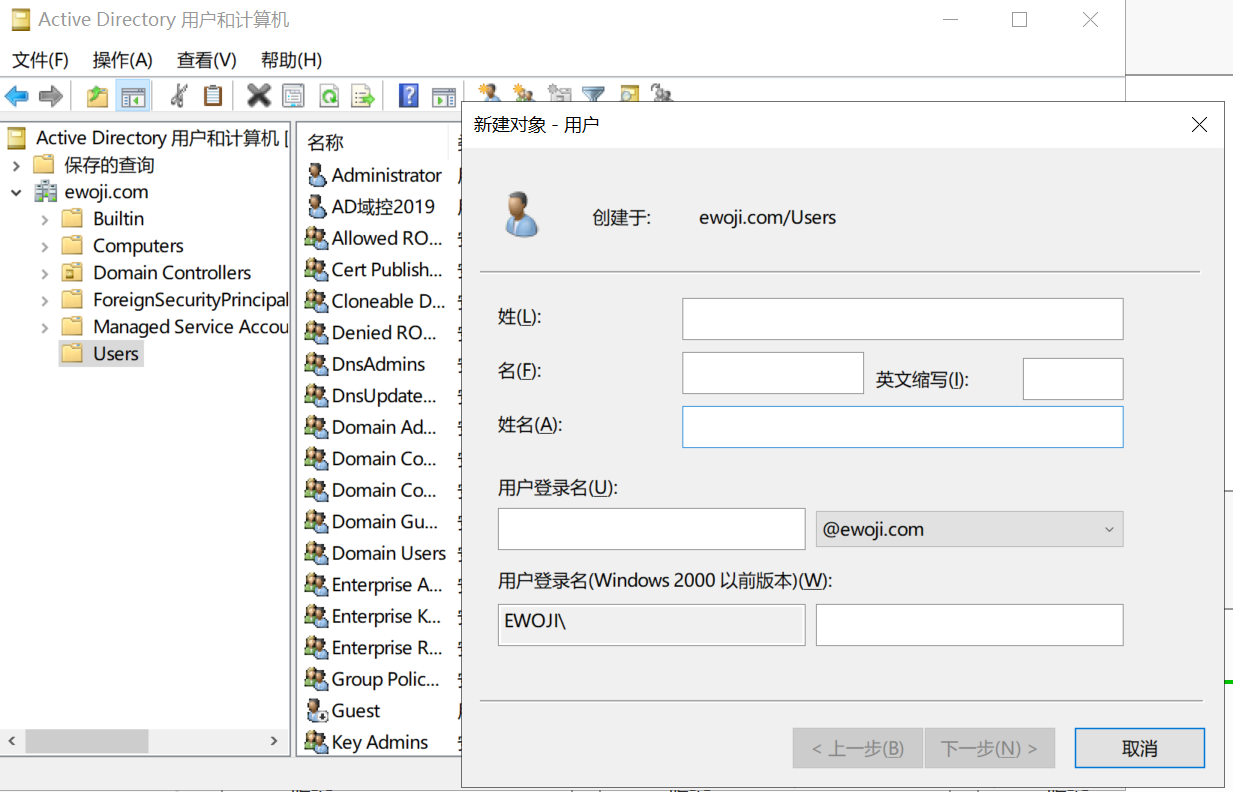Select the Cloneable D... list entry

tap(375, 301)
